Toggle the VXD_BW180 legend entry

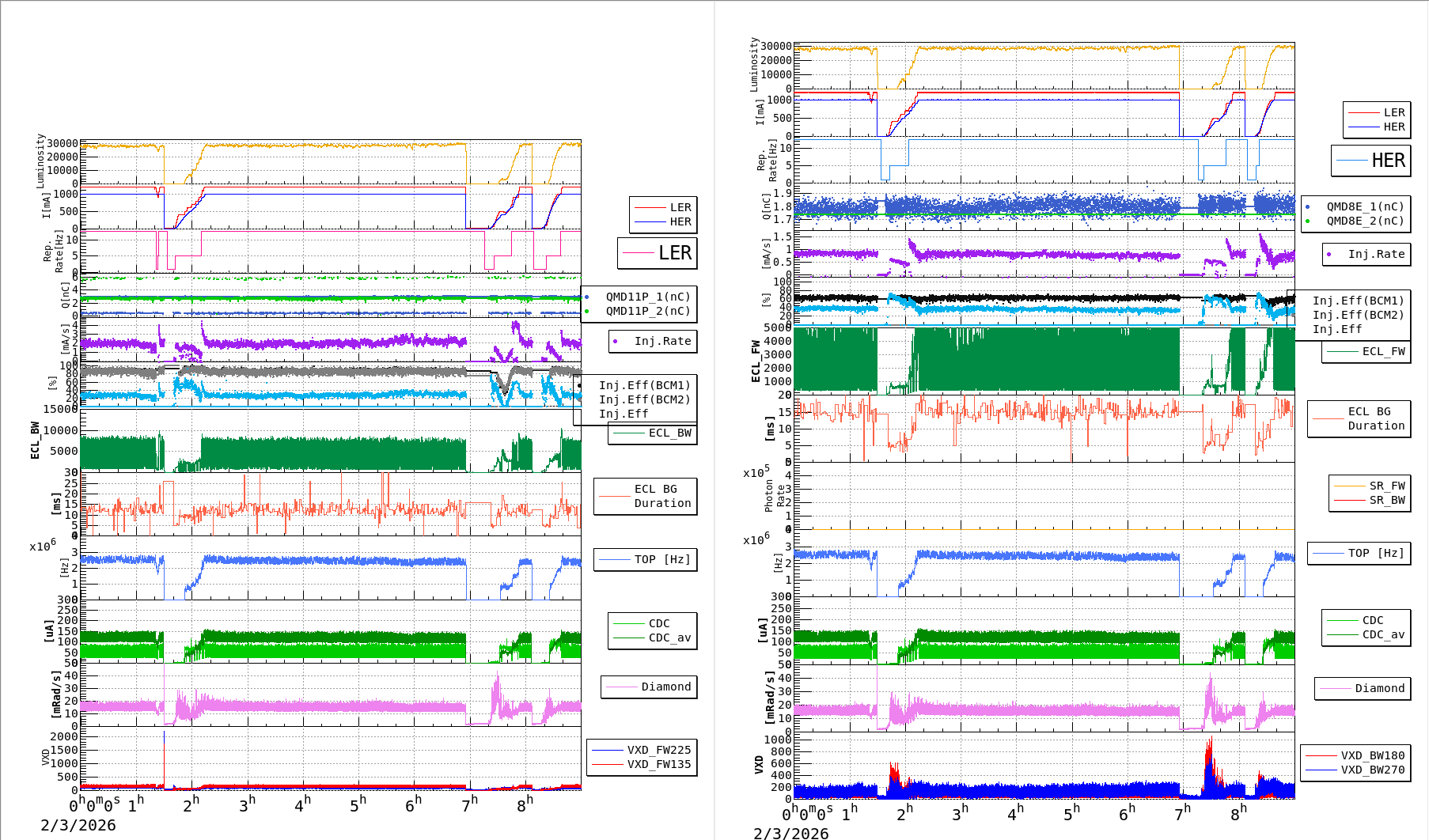(x=1355, y=755)
